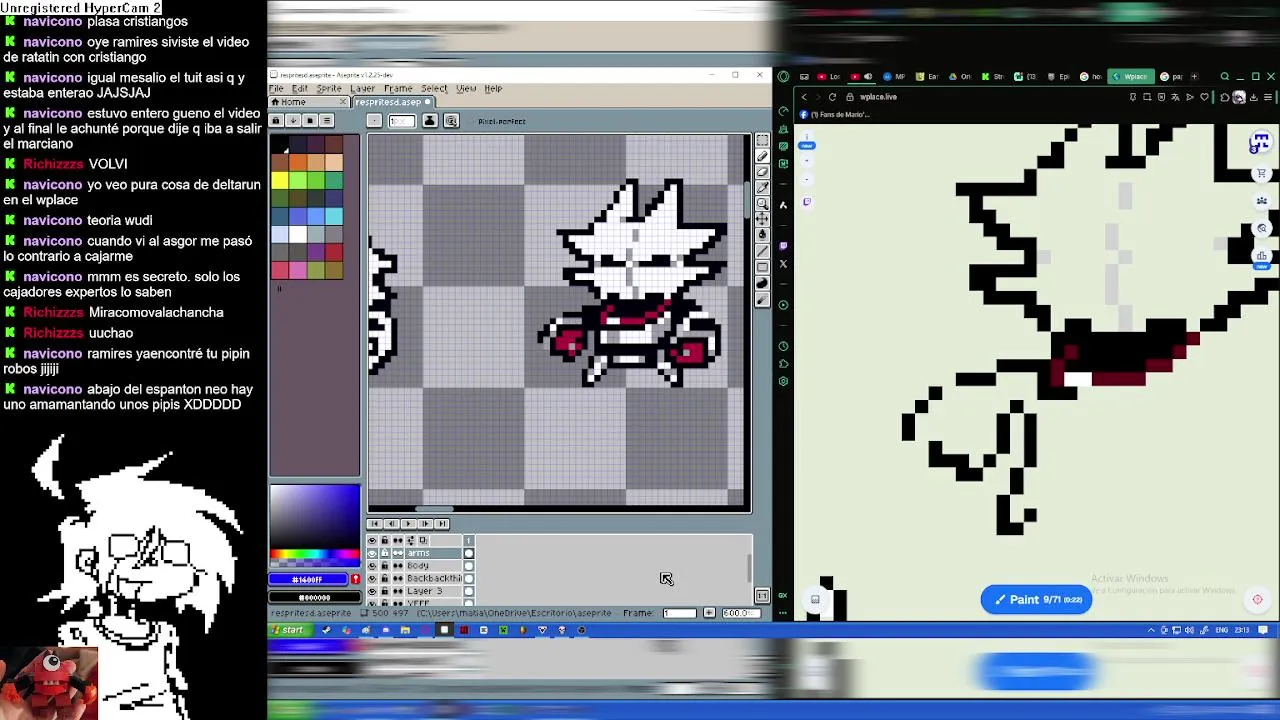Select the Rectangular Marquee tool in Aseprite
Viewport: 1280px width, 720px height.
pyautogui.click(x=762, y=141)
